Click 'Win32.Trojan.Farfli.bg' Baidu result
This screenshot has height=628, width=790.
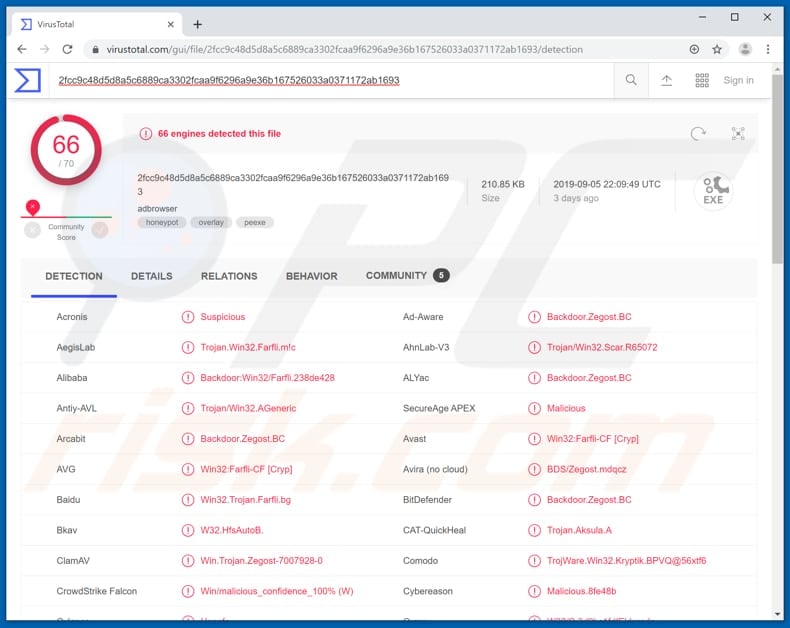click(x=245, y=499)
